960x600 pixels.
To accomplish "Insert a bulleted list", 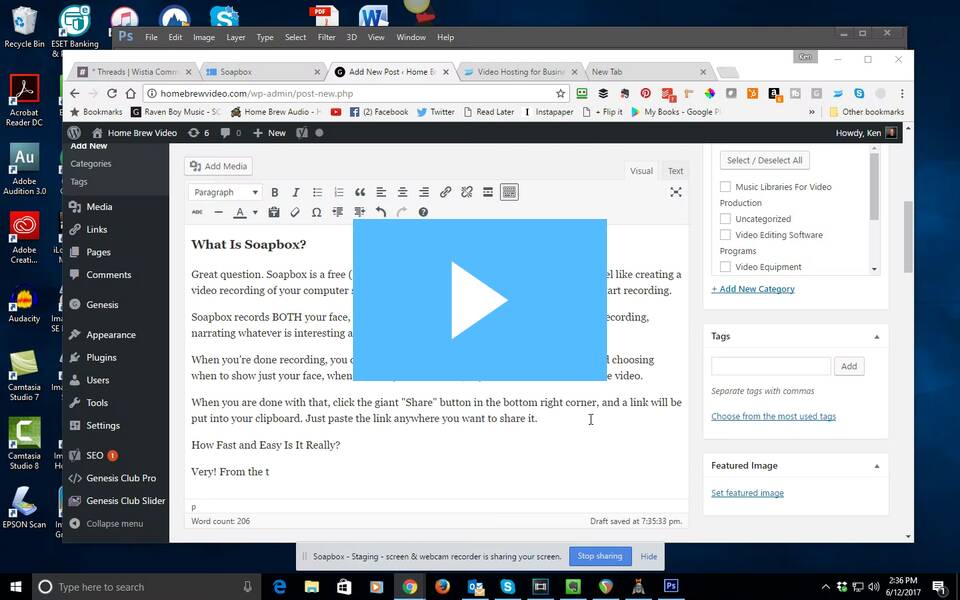I will [x=317, y=192].
